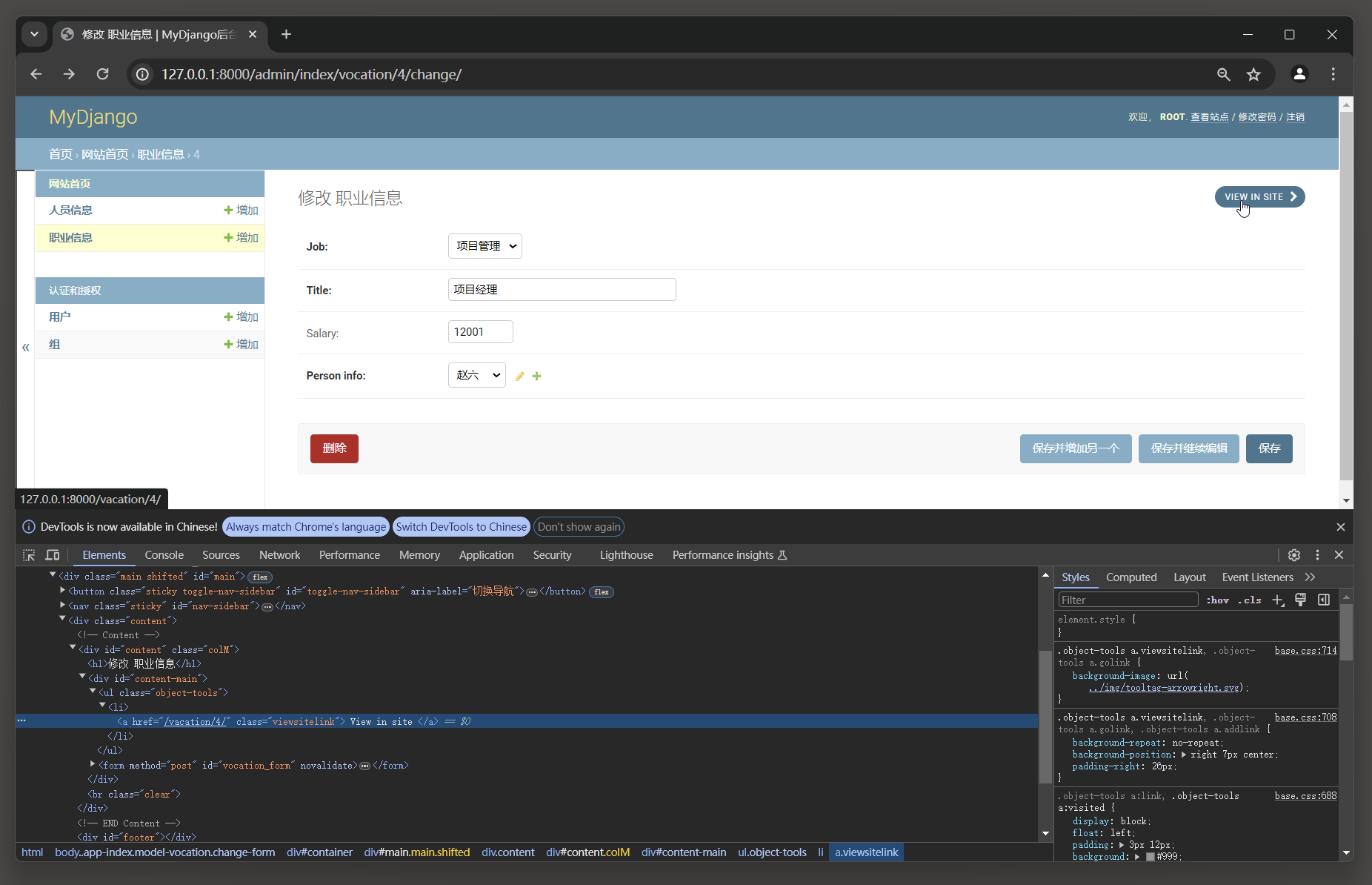Open 人员信息 in the sidebar
Viewport: 1372px width, 885px height.
click(70, 211)
